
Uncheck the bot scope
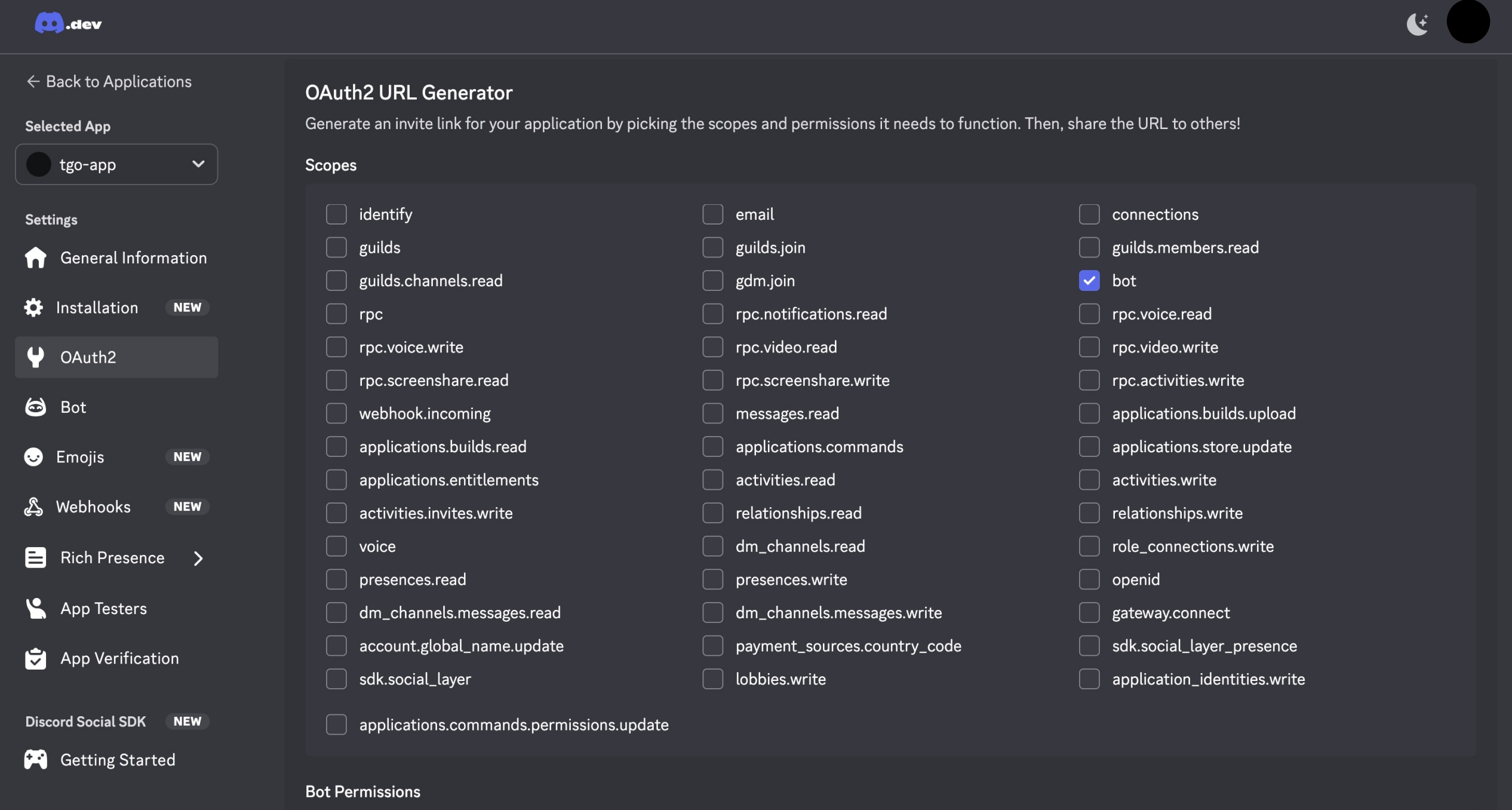[1090, 280]
